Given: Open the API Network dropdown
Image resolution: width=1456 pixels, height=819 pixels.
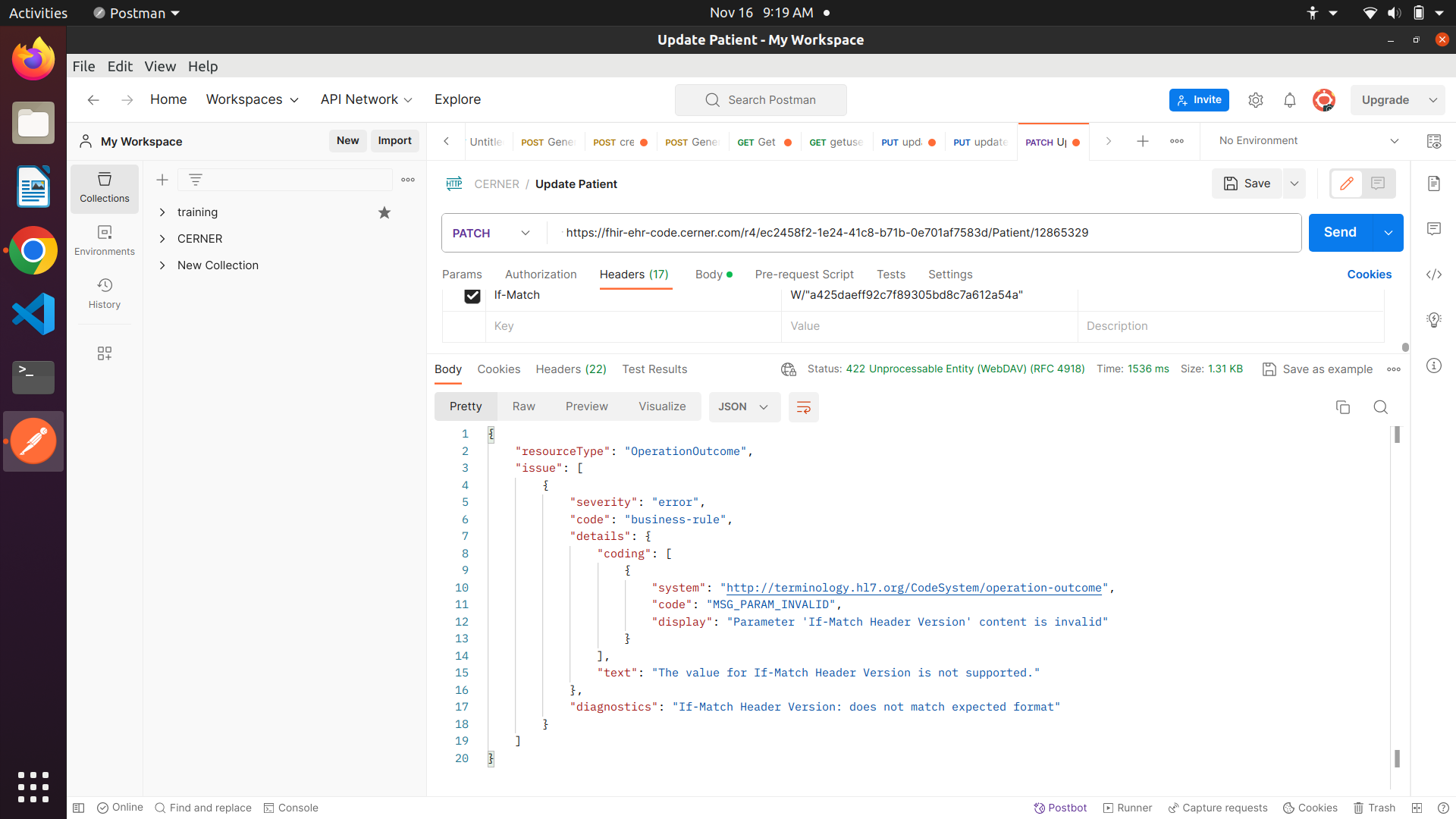Looking at the screenshot, I should point(367,100).
